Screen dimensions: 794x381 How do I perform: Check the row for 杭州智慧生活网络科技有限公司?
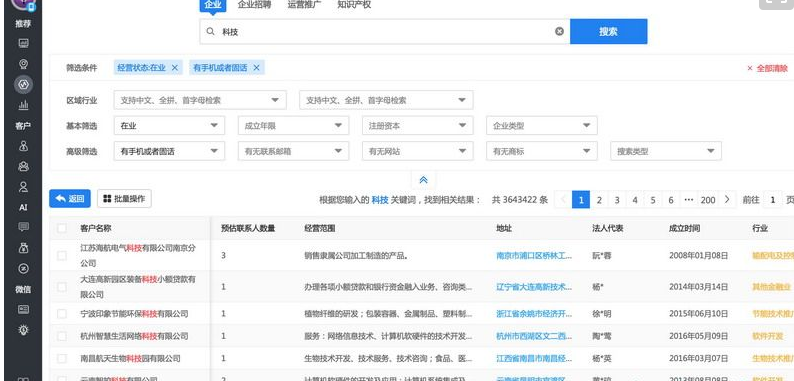click(x=62, y=336)
